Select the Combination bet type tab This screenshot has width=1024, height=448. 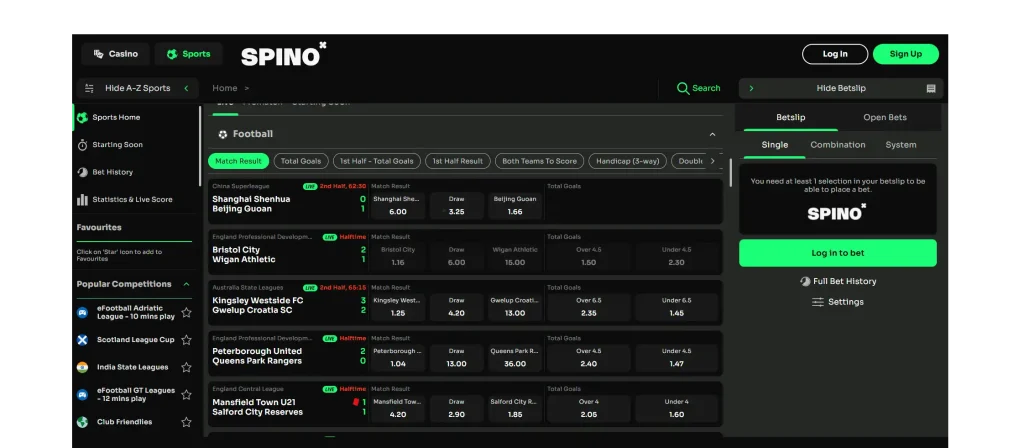pyautogui.click(x=838, y=145)
